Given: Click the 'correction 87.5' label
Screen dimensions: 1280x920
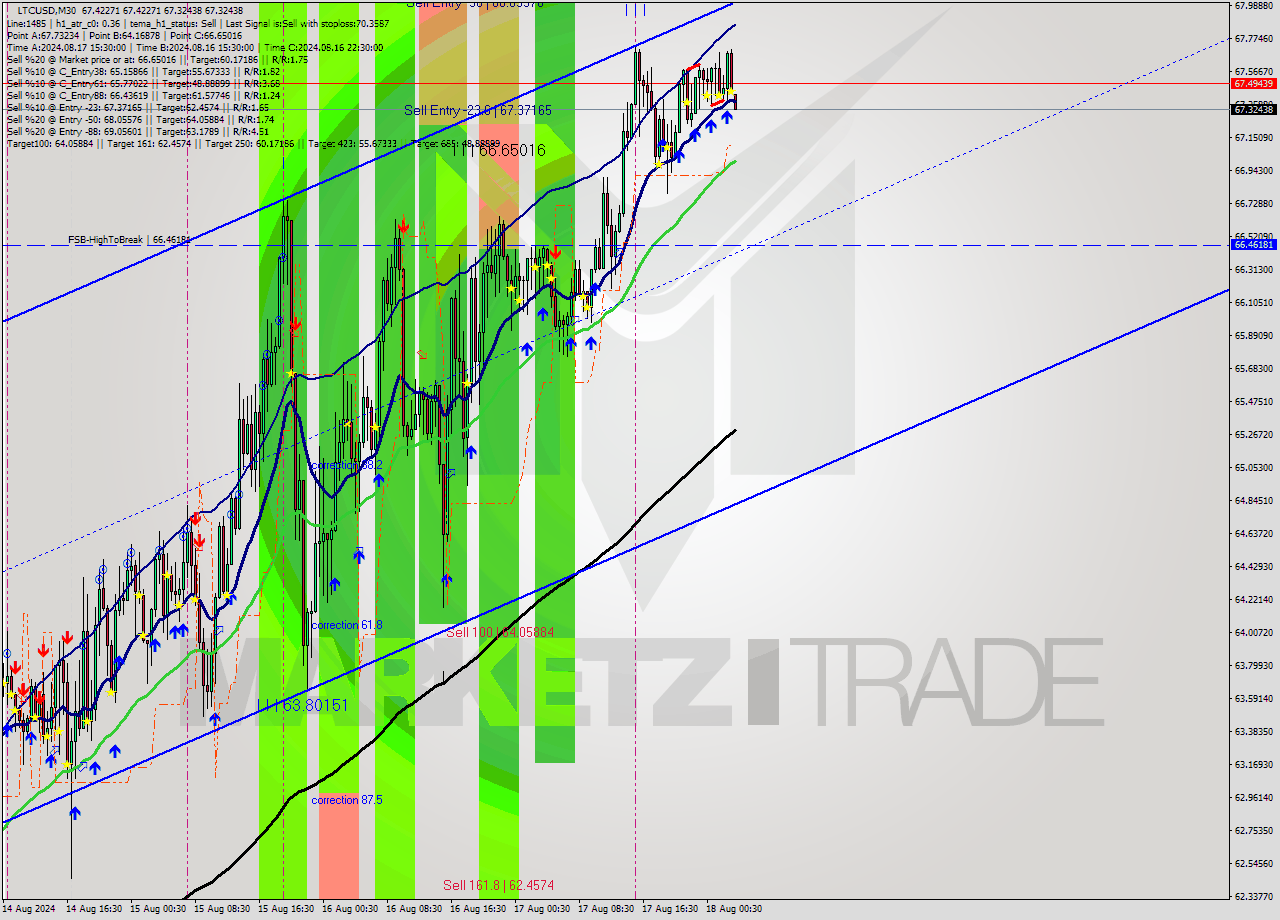Looking at the screenshot, I should click(347, 800).
